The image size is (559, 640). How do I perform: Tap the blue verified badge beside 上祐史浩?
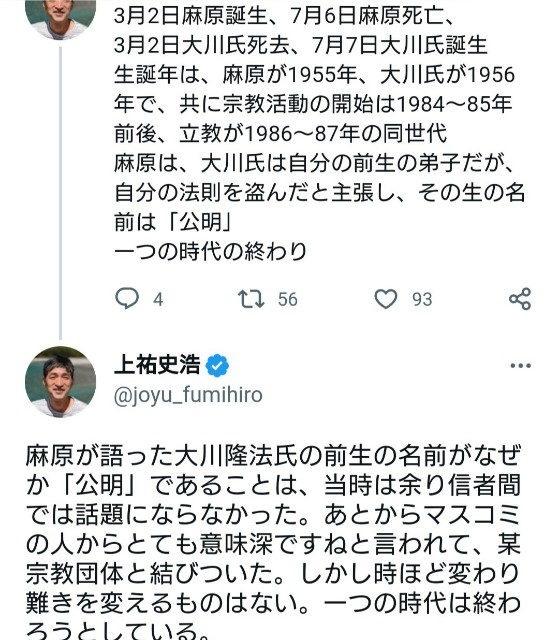click(217, 365)
